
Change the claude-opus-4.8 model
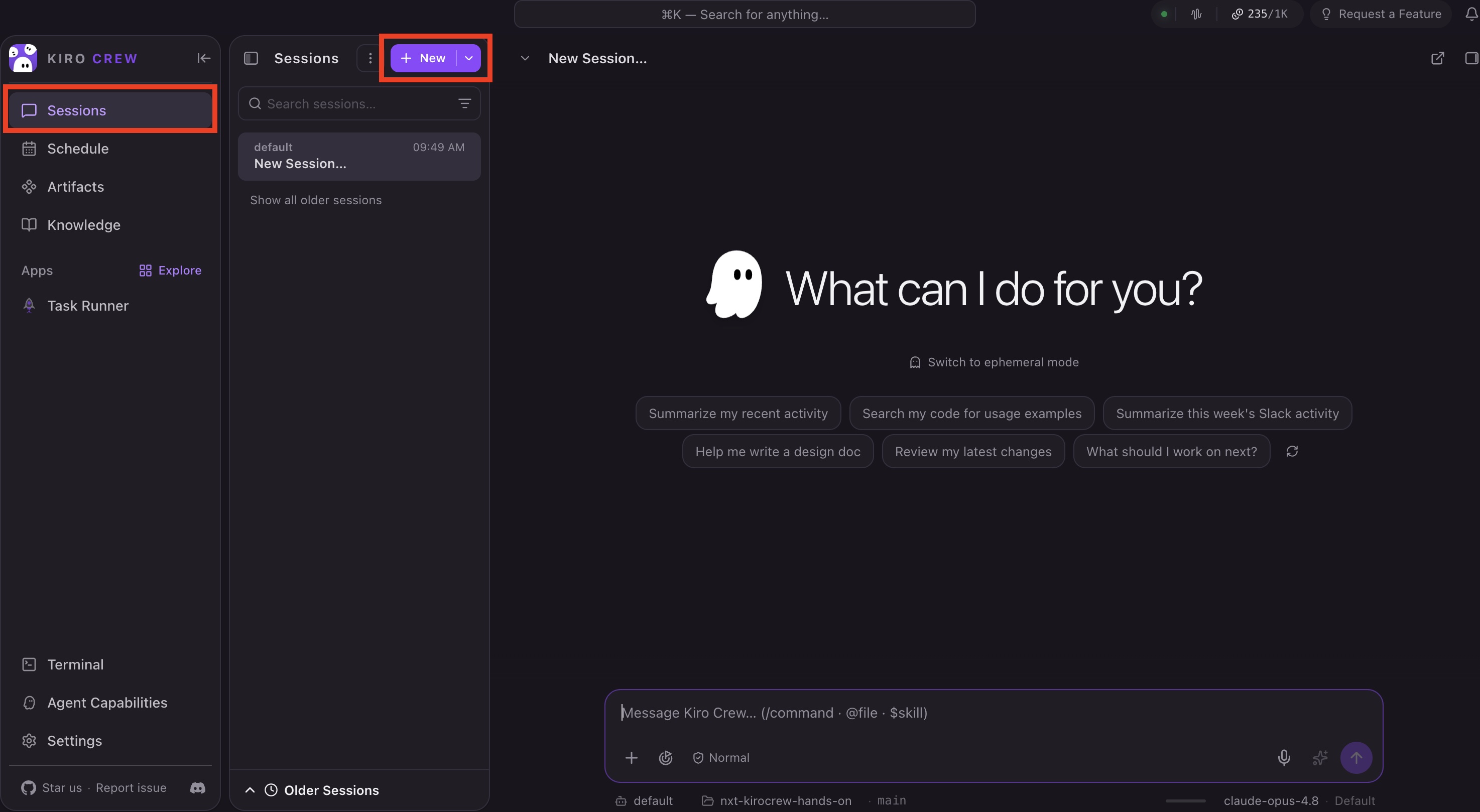1271,800
